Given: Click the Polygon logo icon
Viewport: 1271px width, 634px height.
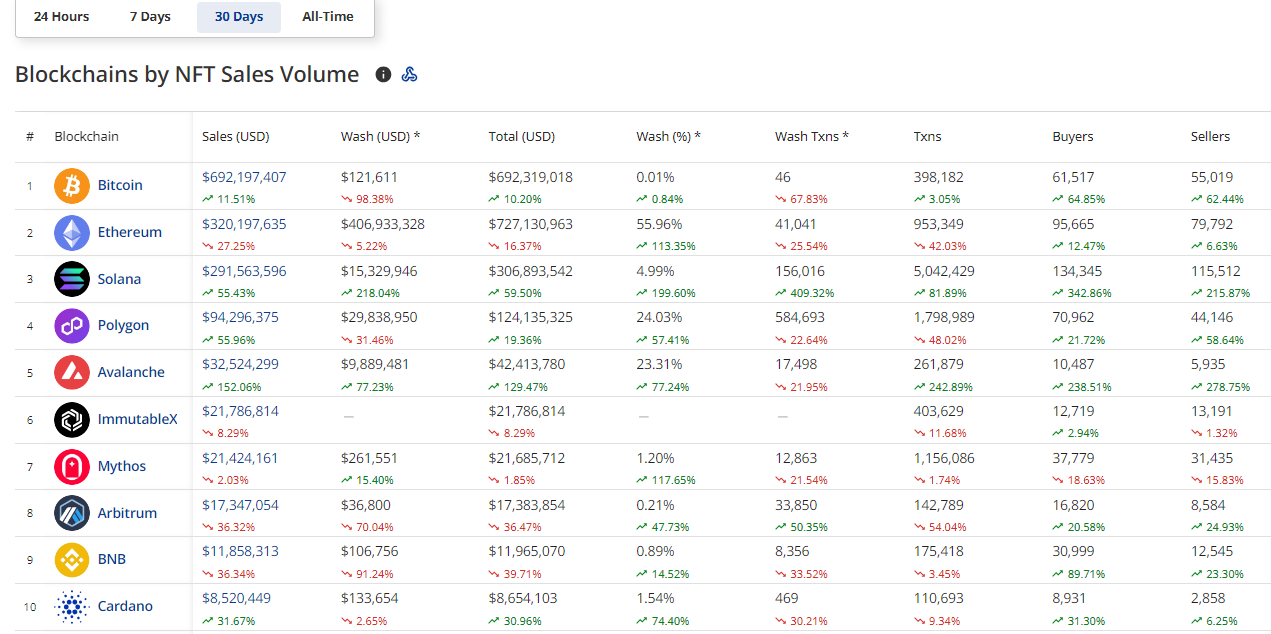Looking at the screenshot, I should tap(72, 326).
